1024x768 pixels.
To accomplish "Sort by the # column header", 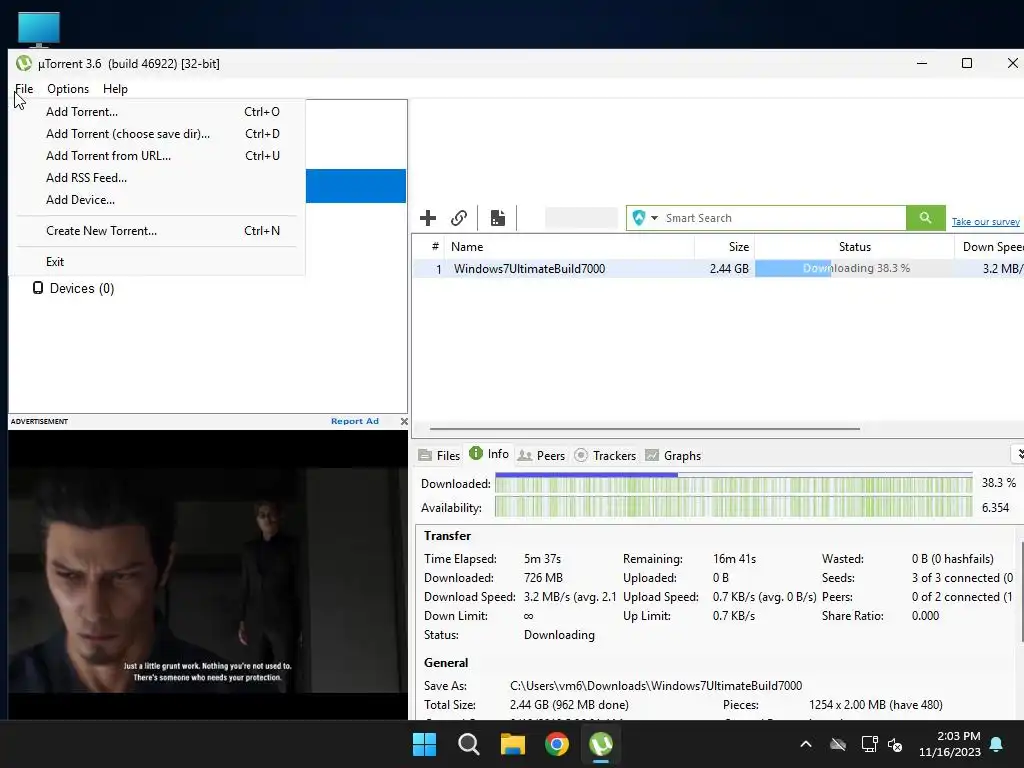I will (x=435, y=247).
